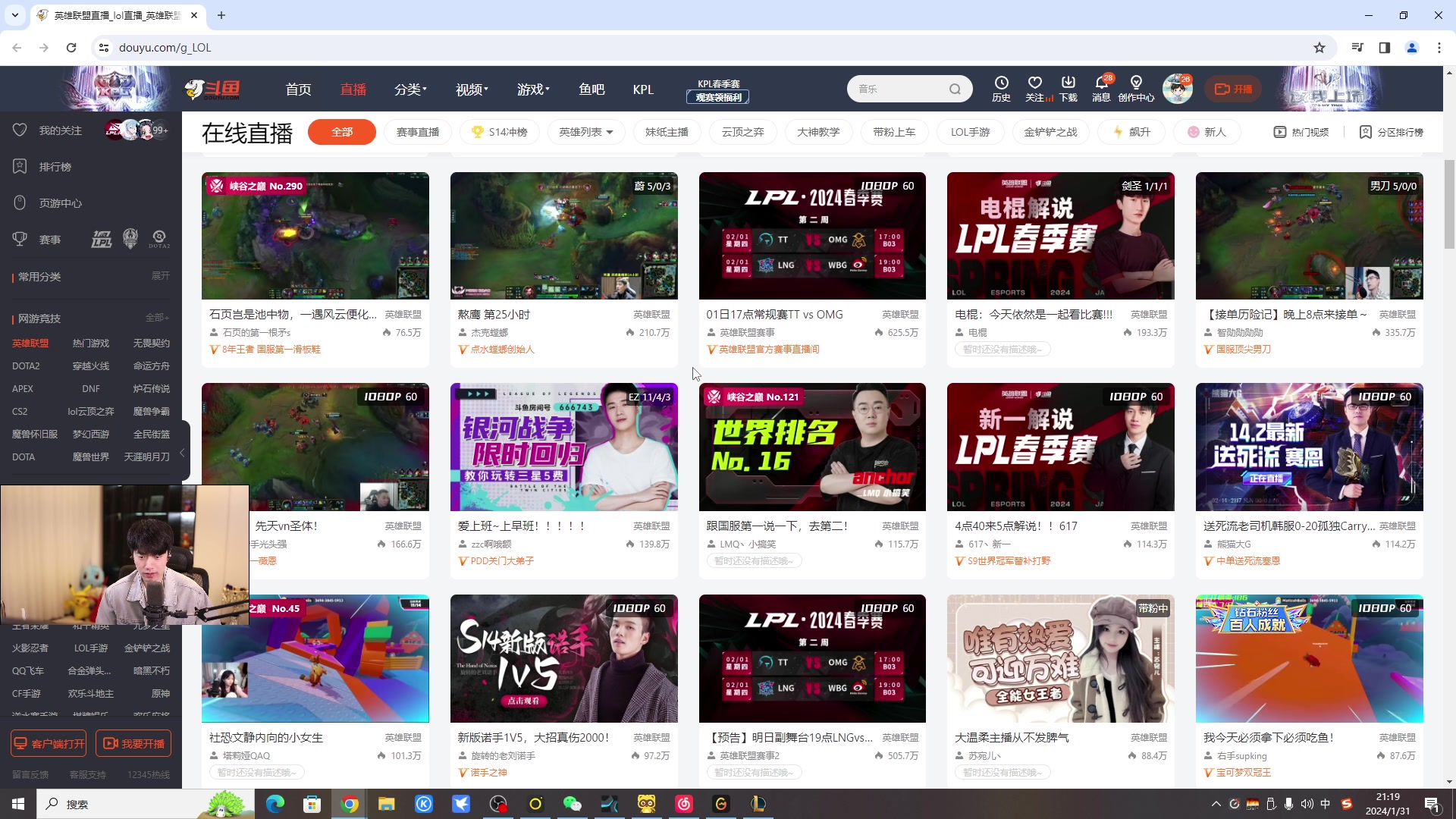1456x819 pixels.
Task: Open WeChat from the Windows taskbar
Action: (x=572, y=804)
